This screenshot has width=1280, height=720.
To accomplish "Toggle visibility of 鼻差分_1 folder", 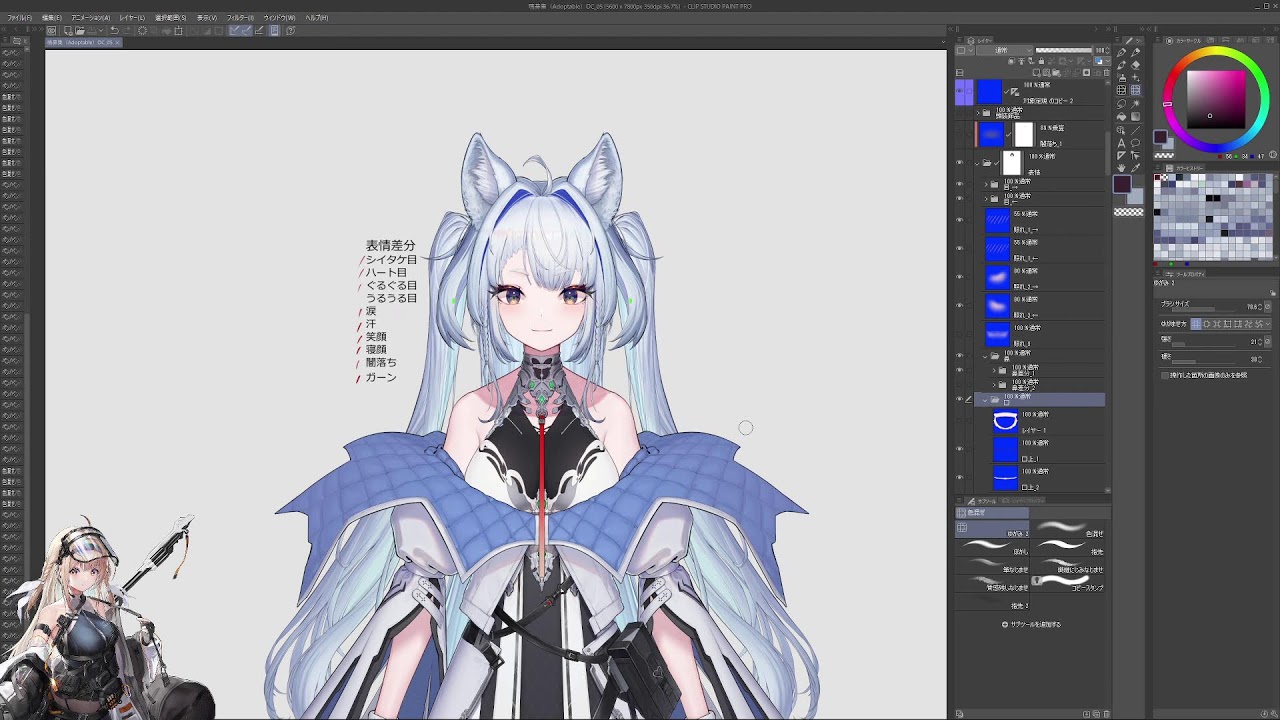I will pyautogui.click(x=959, y=370).
